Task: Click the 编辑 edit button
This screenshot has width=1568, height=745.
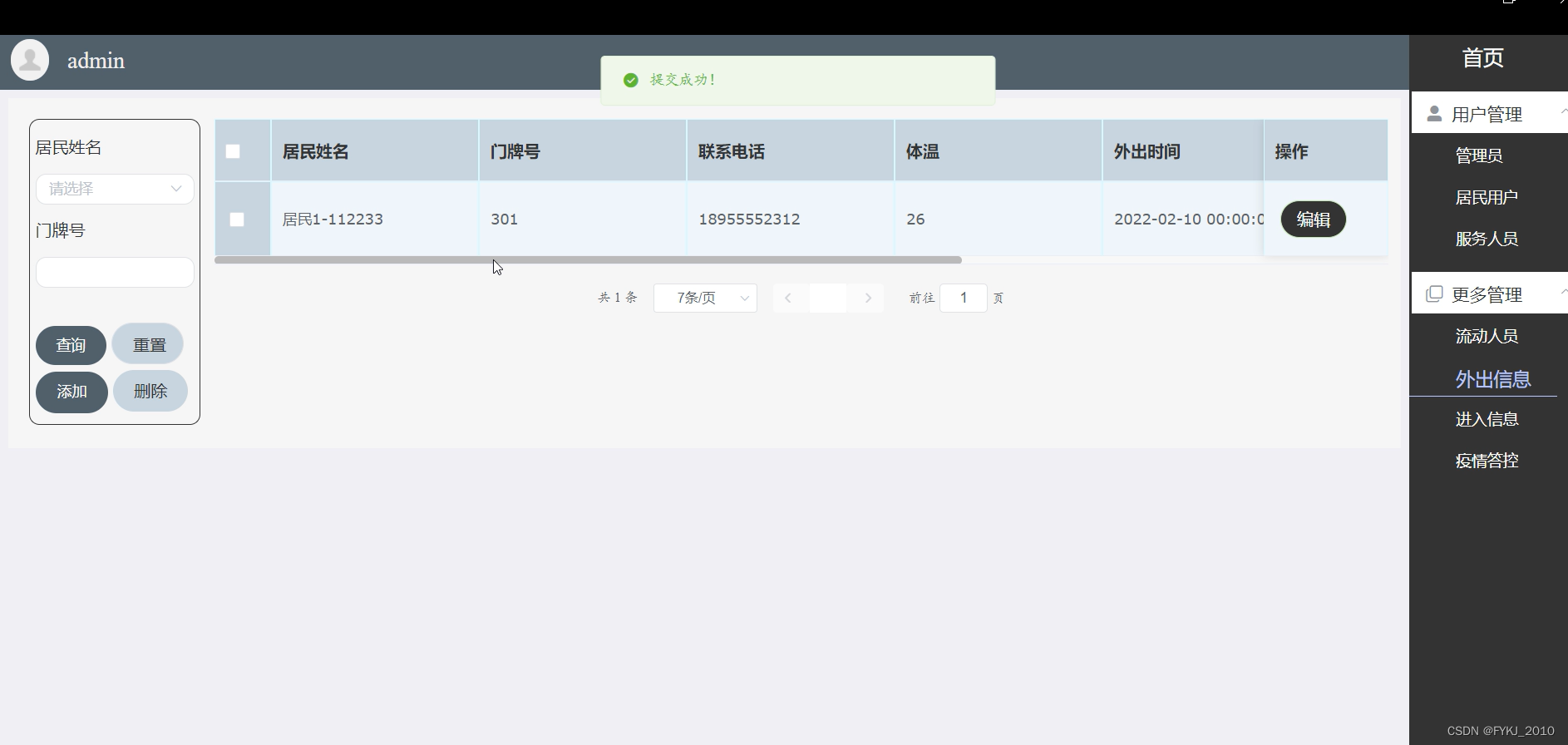Action: coord(1313,220)
